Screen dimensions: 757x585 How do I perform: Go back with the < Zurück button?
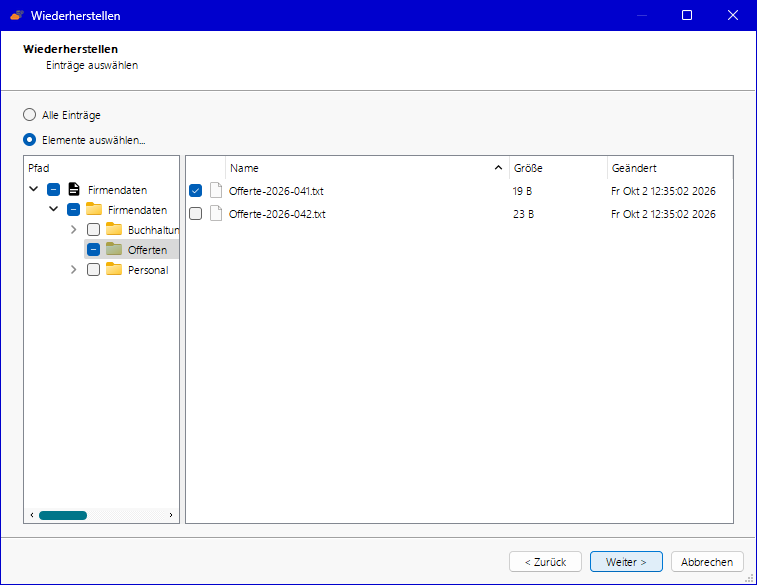coord(546,562)
